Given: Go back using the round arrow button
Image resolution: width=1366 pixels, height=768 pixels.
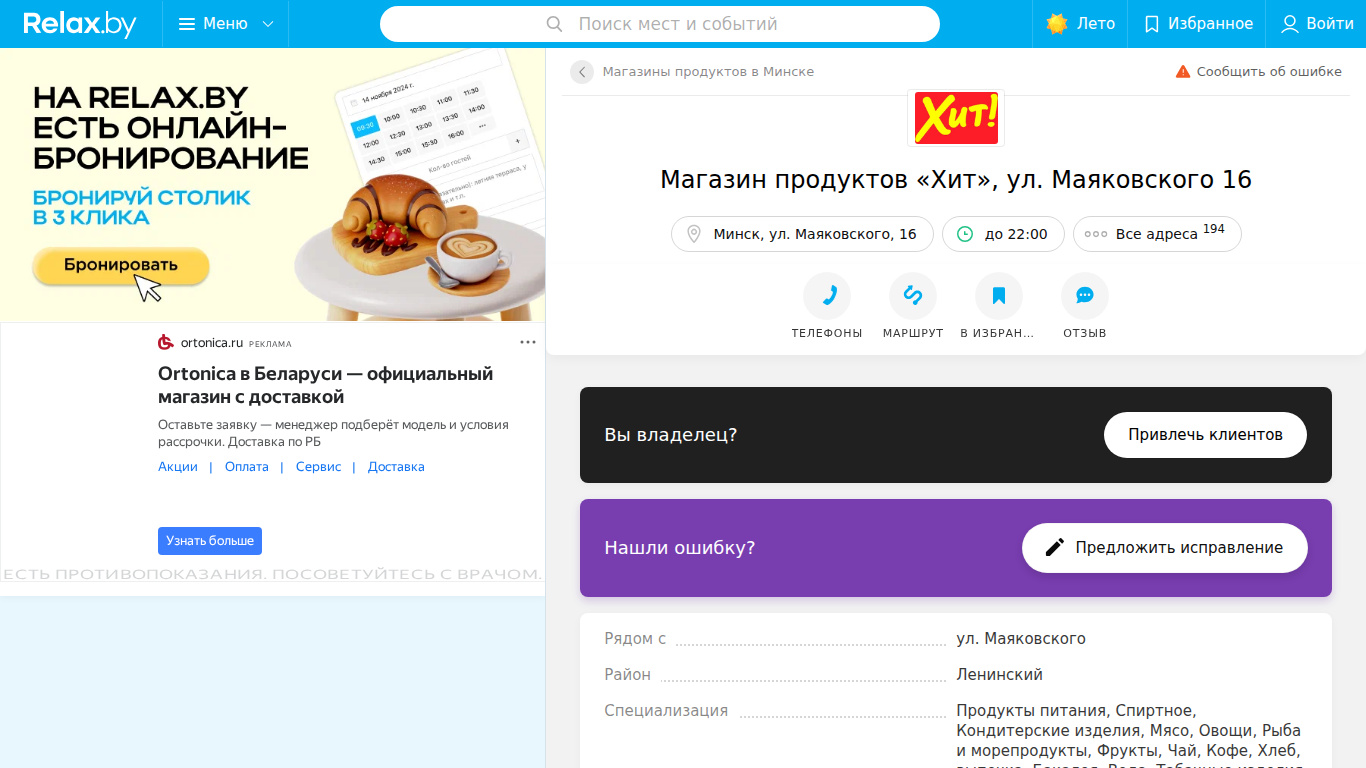Looking at the screenshot, I should click(582, 72).
